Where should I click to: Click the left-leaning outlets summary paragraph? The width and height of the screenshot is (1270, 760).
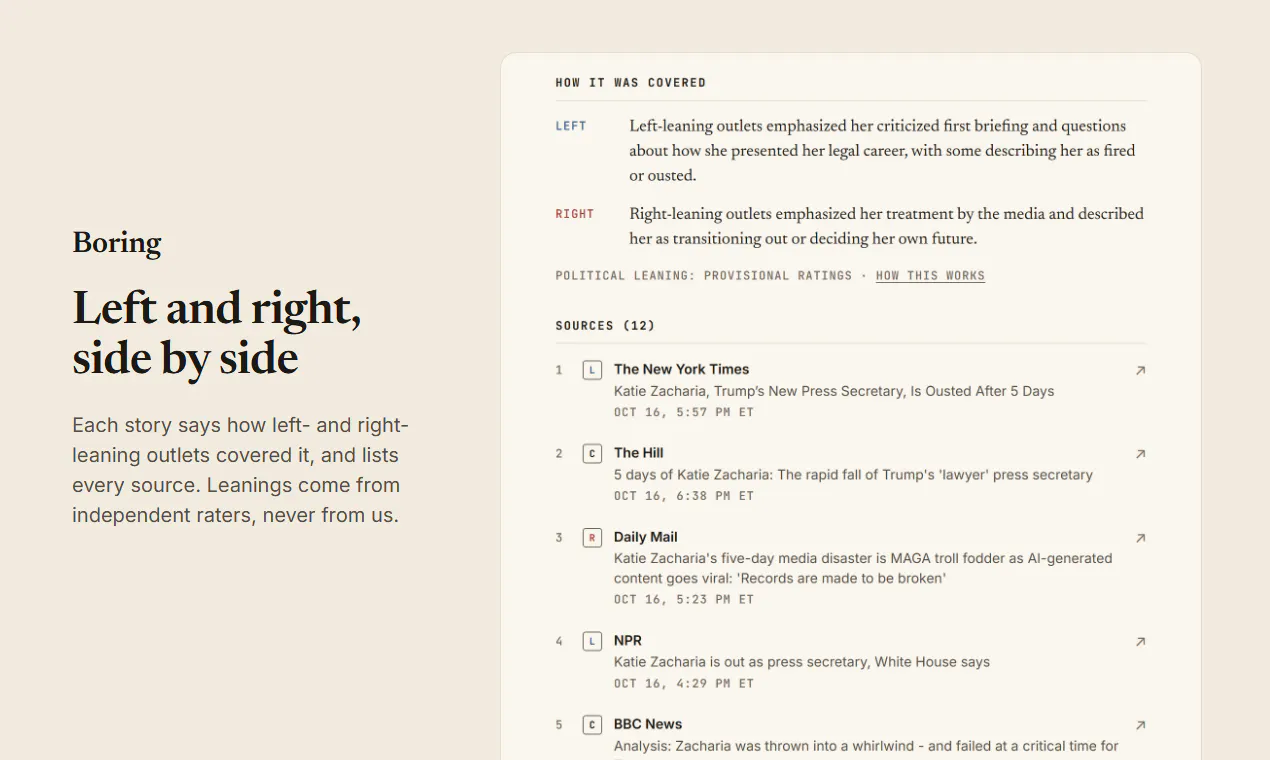tap(882, 151)
